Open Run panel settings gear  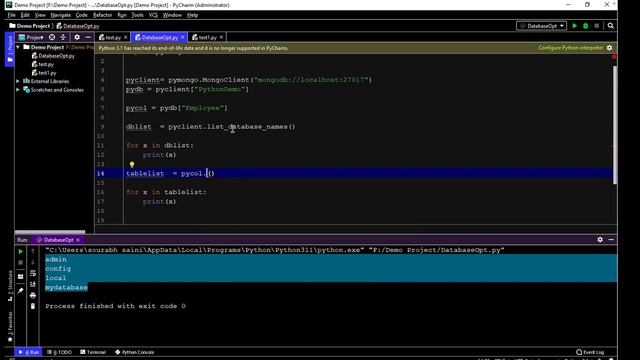[600, 240]
